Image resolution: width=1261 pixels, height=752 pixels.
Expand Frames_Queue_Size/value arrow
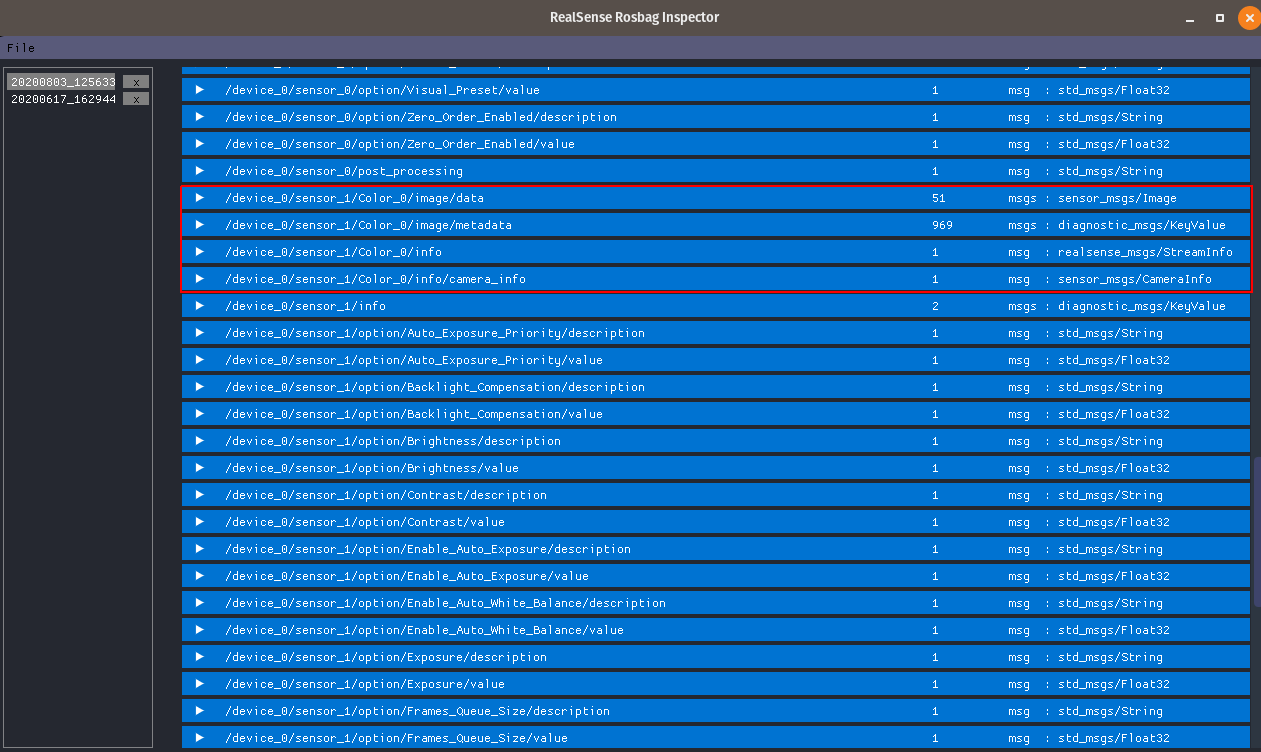tap(199, 738)
